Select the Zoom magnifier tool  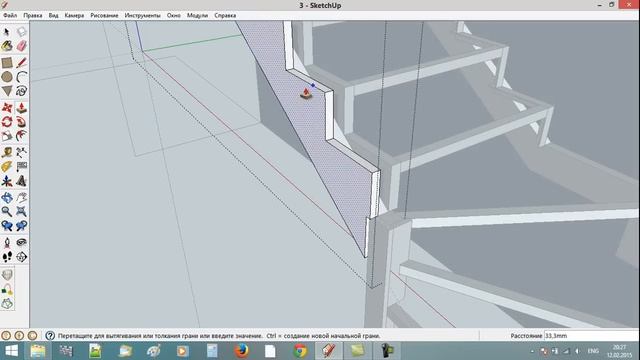7,211
